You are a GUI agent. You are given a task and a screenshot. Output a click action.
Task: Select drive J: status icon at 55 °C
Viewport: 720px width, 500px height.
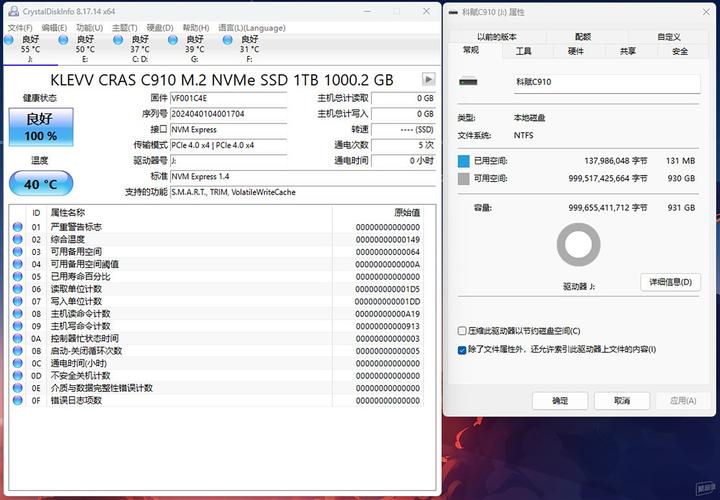tap(9, 40)
